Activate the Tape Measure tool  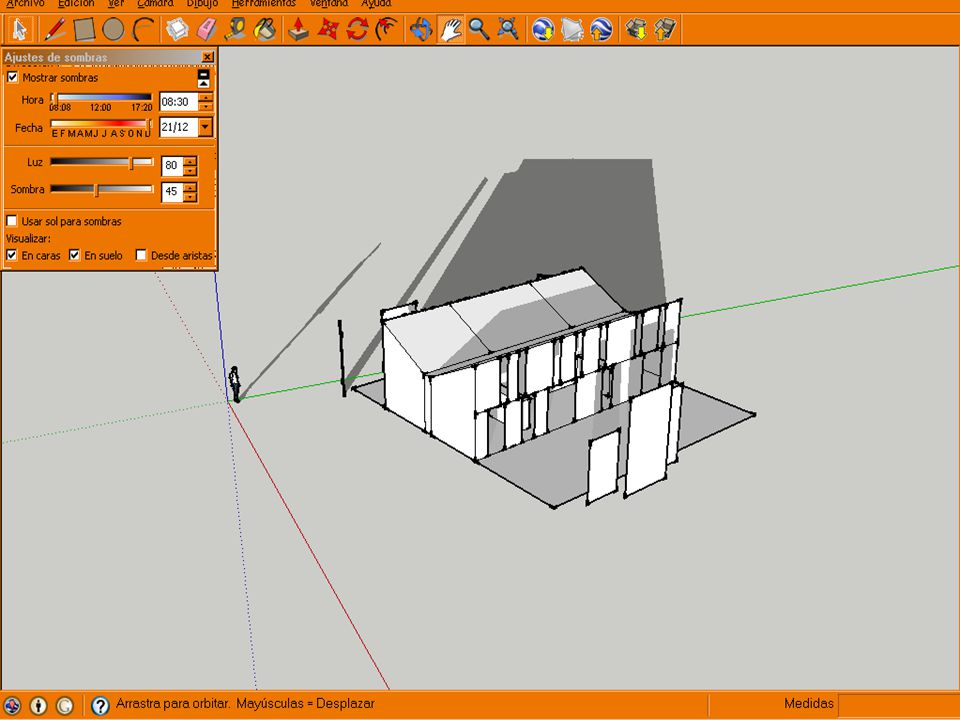[x=236, y=29]
